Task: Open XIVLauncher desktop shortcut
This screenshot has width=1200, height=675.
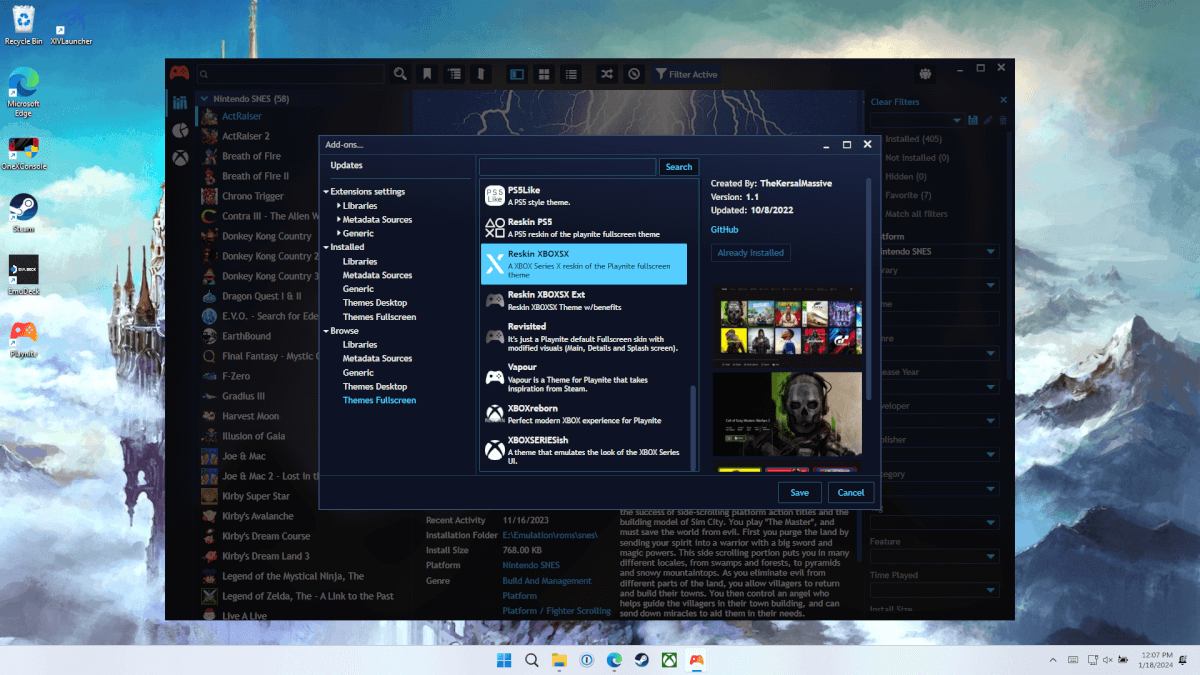Action: 71,27
